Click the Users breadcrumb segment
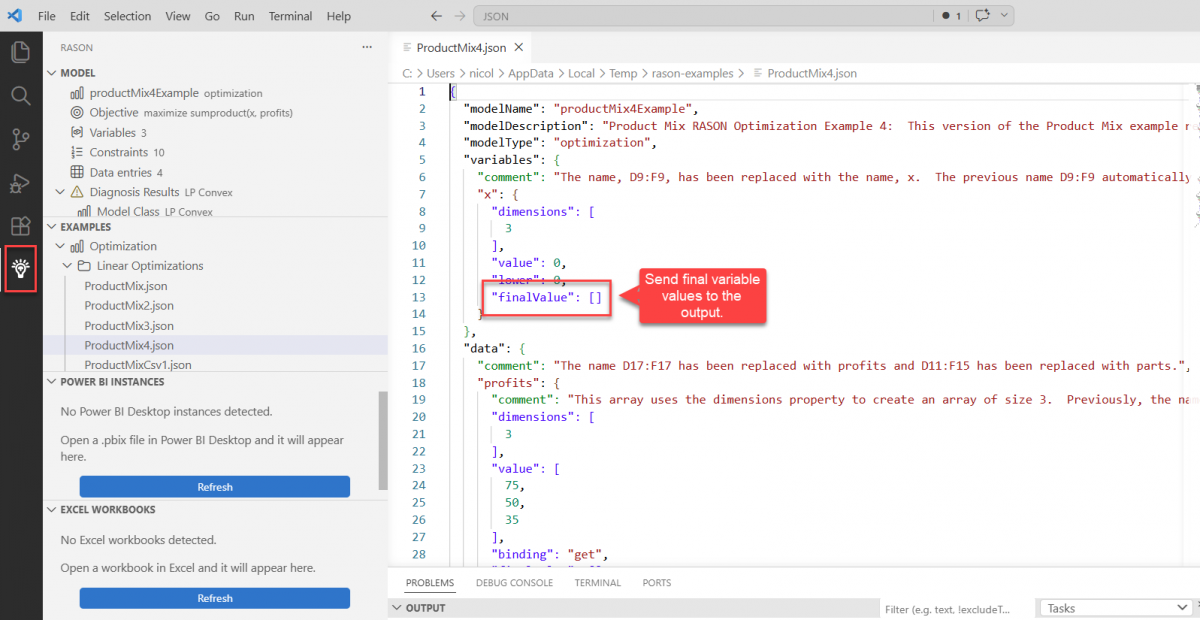 [441, 73]
